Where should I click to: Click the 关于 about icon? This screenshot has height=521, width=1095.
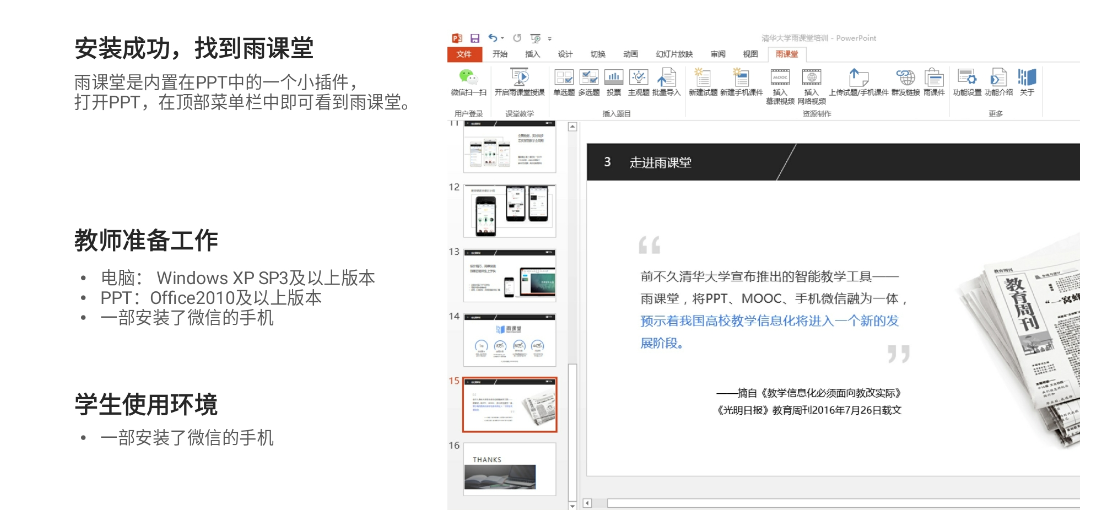(x=1027, y=78)
